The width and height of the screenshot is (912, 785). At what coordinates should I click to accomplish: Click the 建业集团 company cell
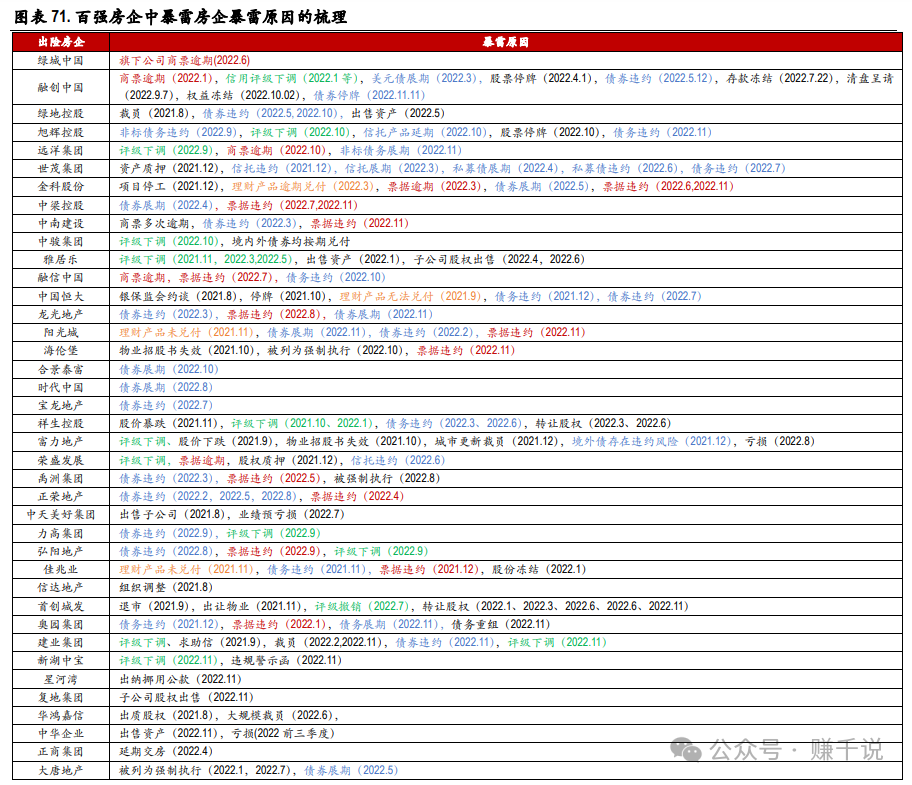click(61, 642)
